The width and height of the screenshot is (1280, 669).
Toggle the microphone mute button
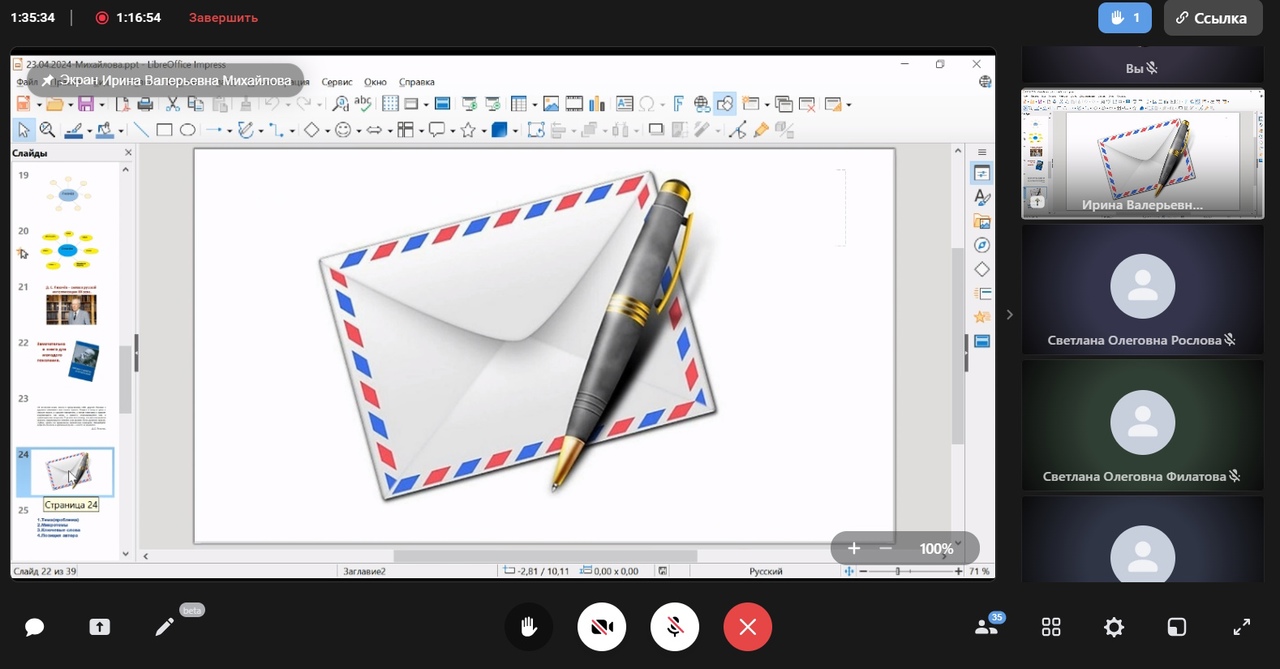point(675,627)
